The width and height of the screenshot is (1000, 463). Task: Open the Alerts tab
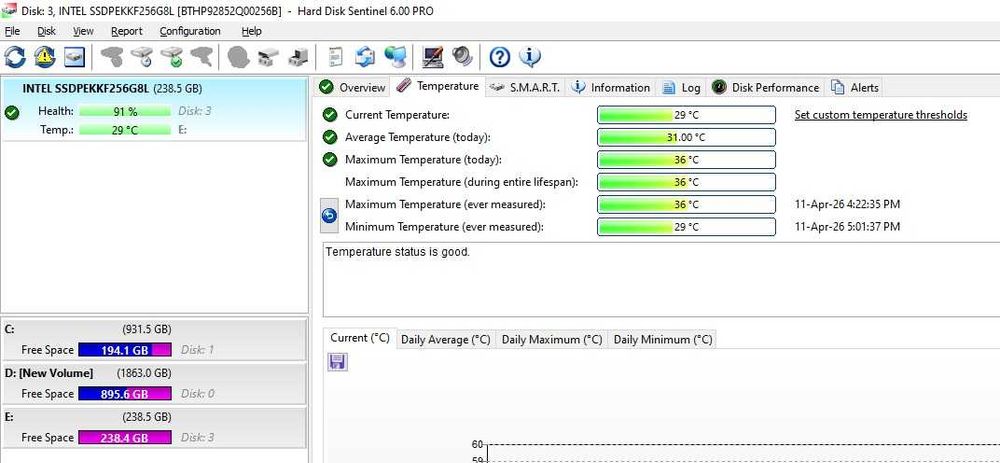pyautogui.click(x=855, y=87)
